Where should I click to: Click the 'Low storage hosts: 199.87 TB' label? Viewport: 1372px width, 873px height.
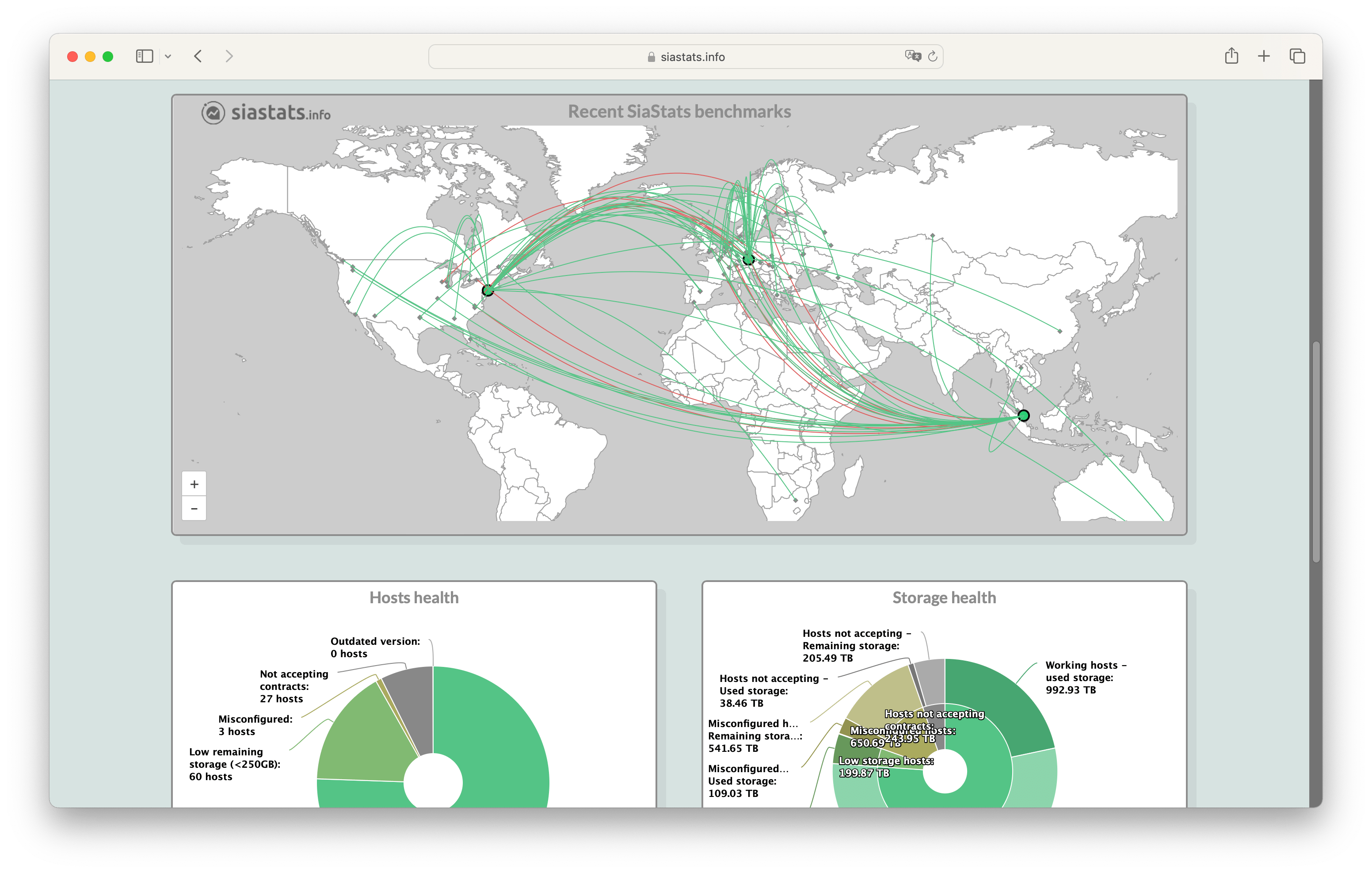(886, 766)
